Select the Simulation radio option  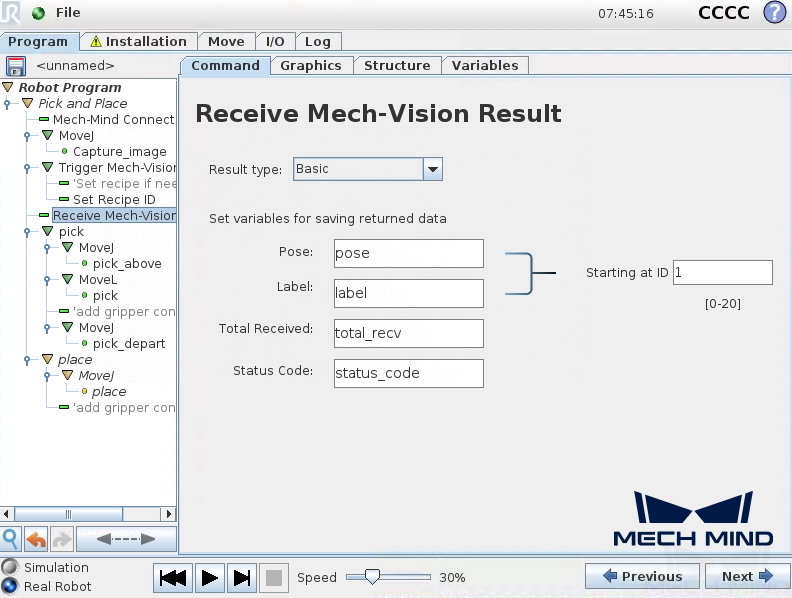10,567
